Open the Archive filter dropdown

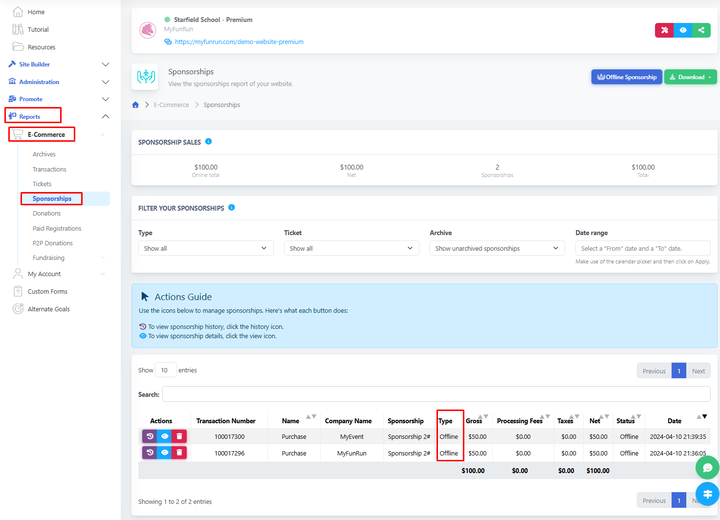tap(497, 248)
